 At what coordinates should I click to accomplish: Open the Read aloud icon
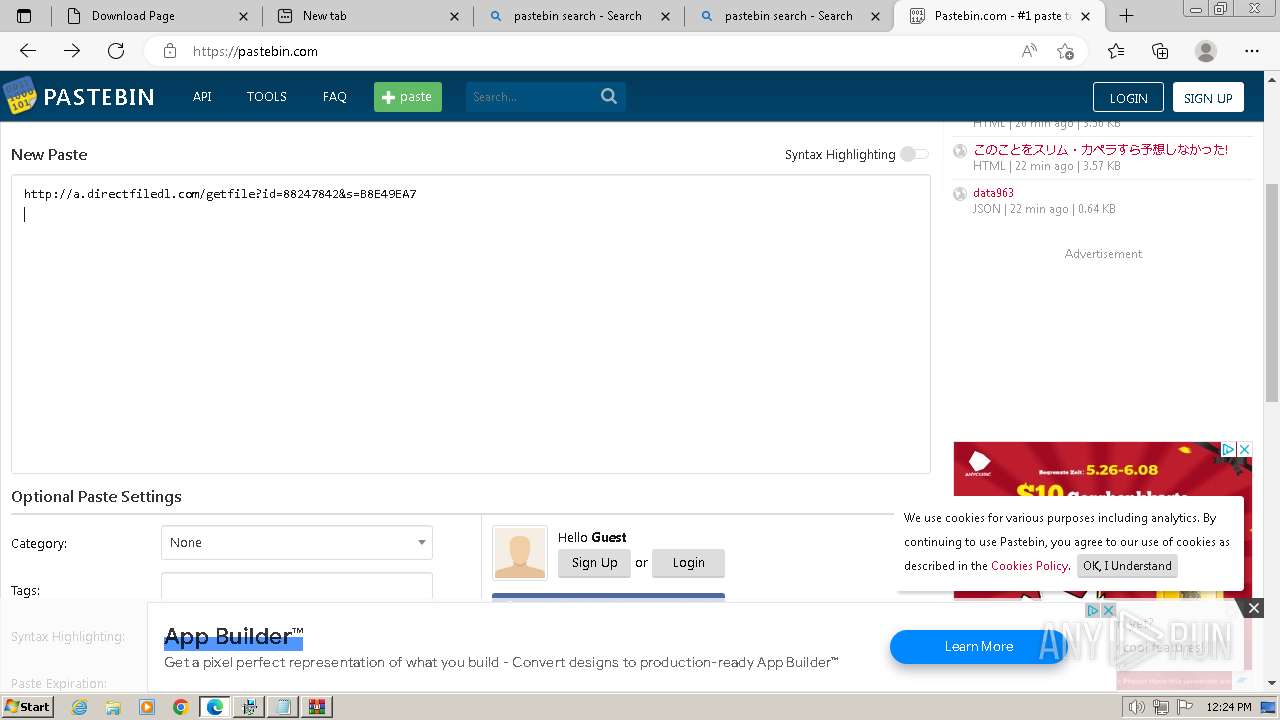point(1029,51)
